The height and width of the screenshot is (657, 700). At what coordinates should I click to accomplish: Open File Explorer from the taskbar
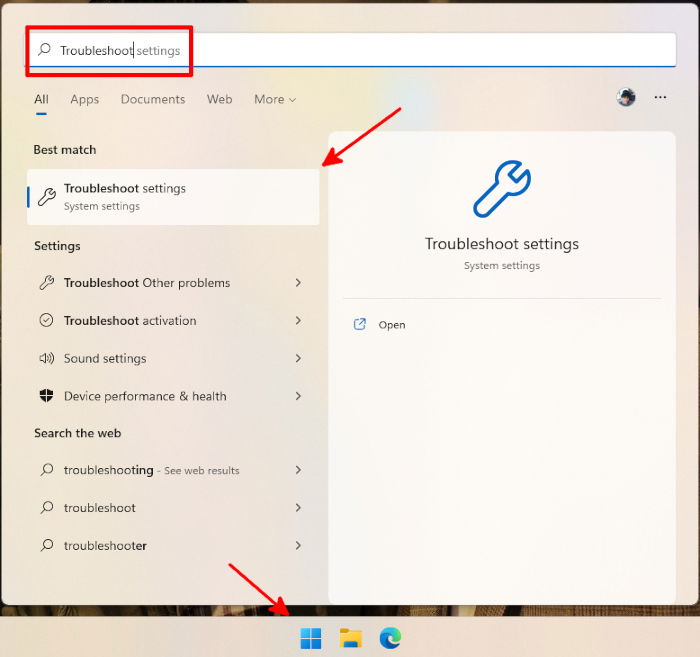point(350,638)
